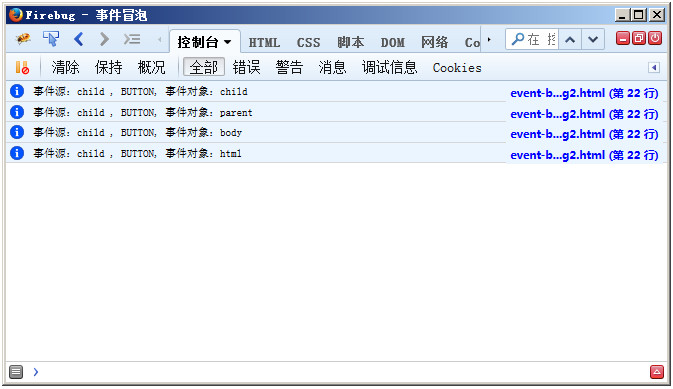673x389 pixels.
Task: Open source link for parent event row
Action: [584, 114]
